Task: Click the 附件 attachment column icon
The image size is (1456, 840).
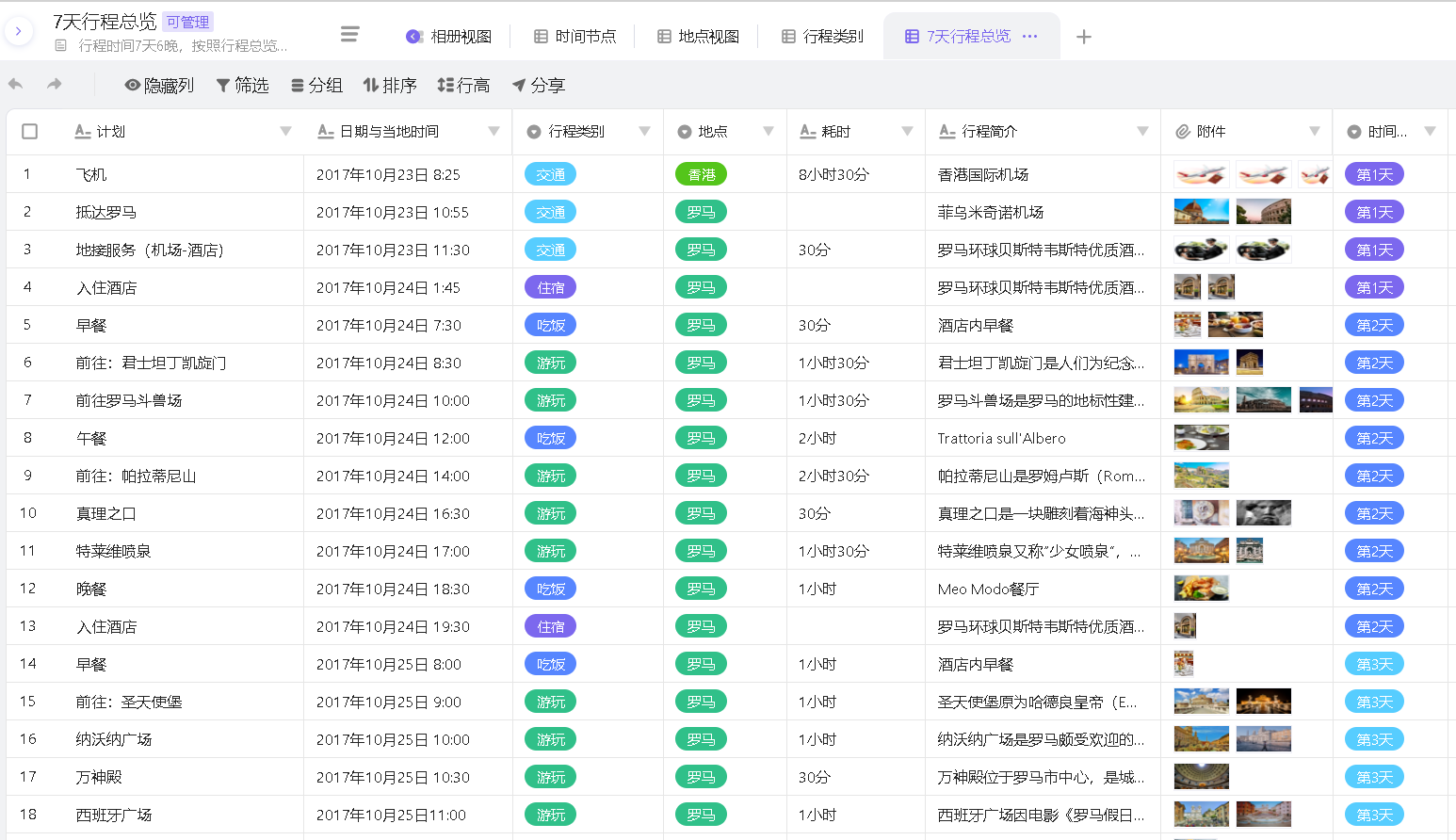Action: click(x=1183, y=132)
